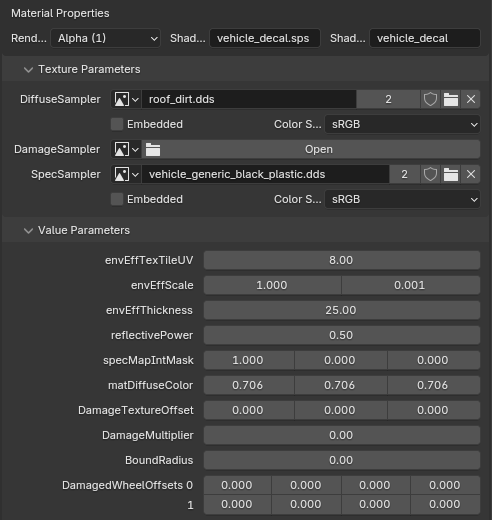Open image browser icon for DamageSampler
The height and width of the screenshot is (520, 492).
[x=126, y=149]
